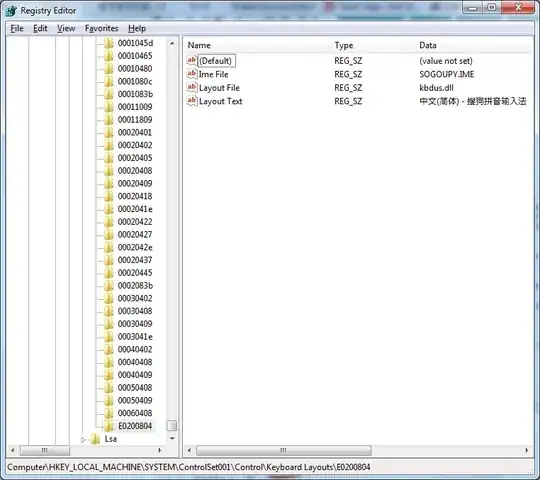Screen dimensions: 540x480
Task: Click the string icon beside Ime File
Action: (192, 74)
